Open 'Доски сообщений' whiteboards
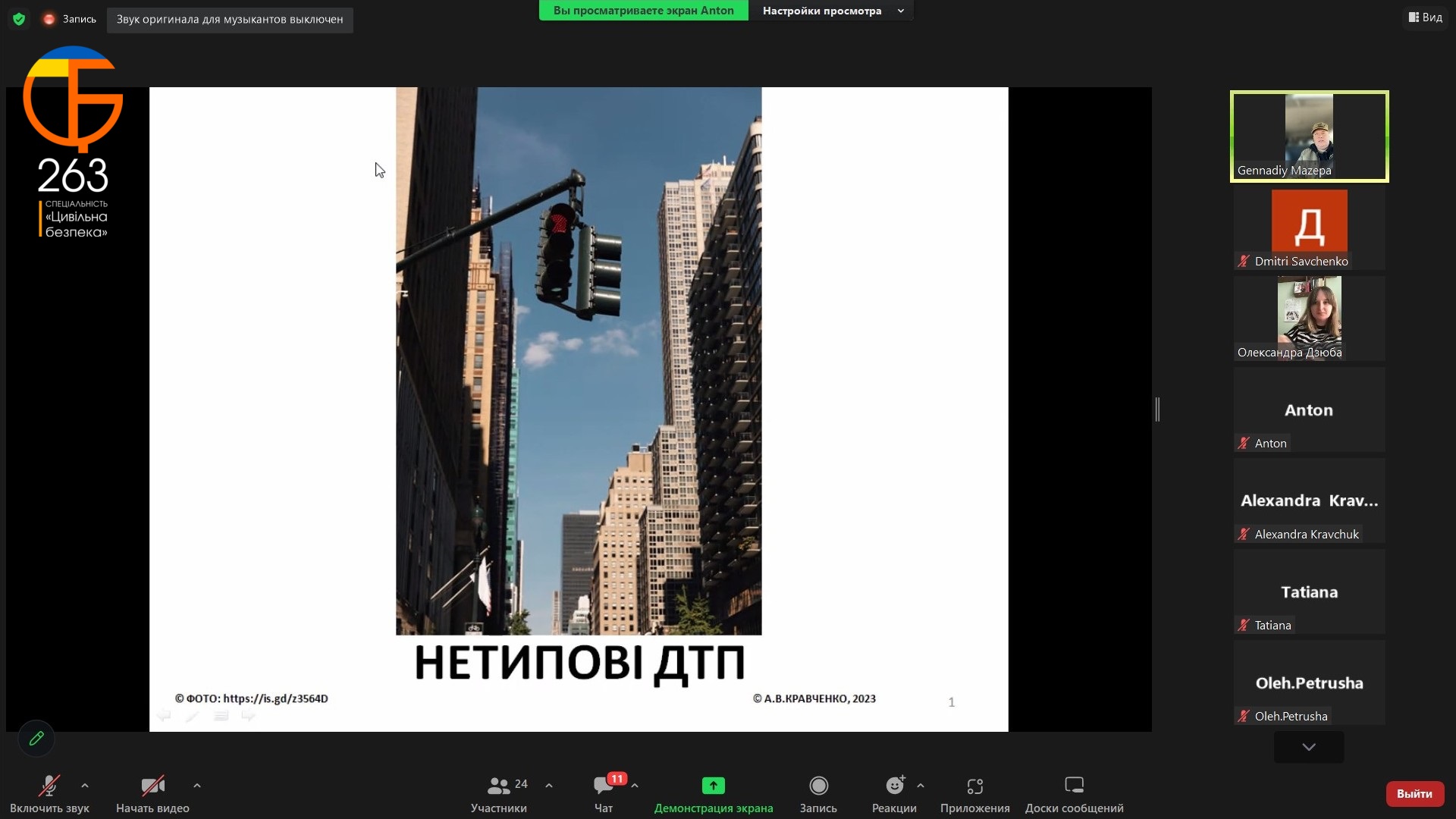 click(x=1075, y=793)
